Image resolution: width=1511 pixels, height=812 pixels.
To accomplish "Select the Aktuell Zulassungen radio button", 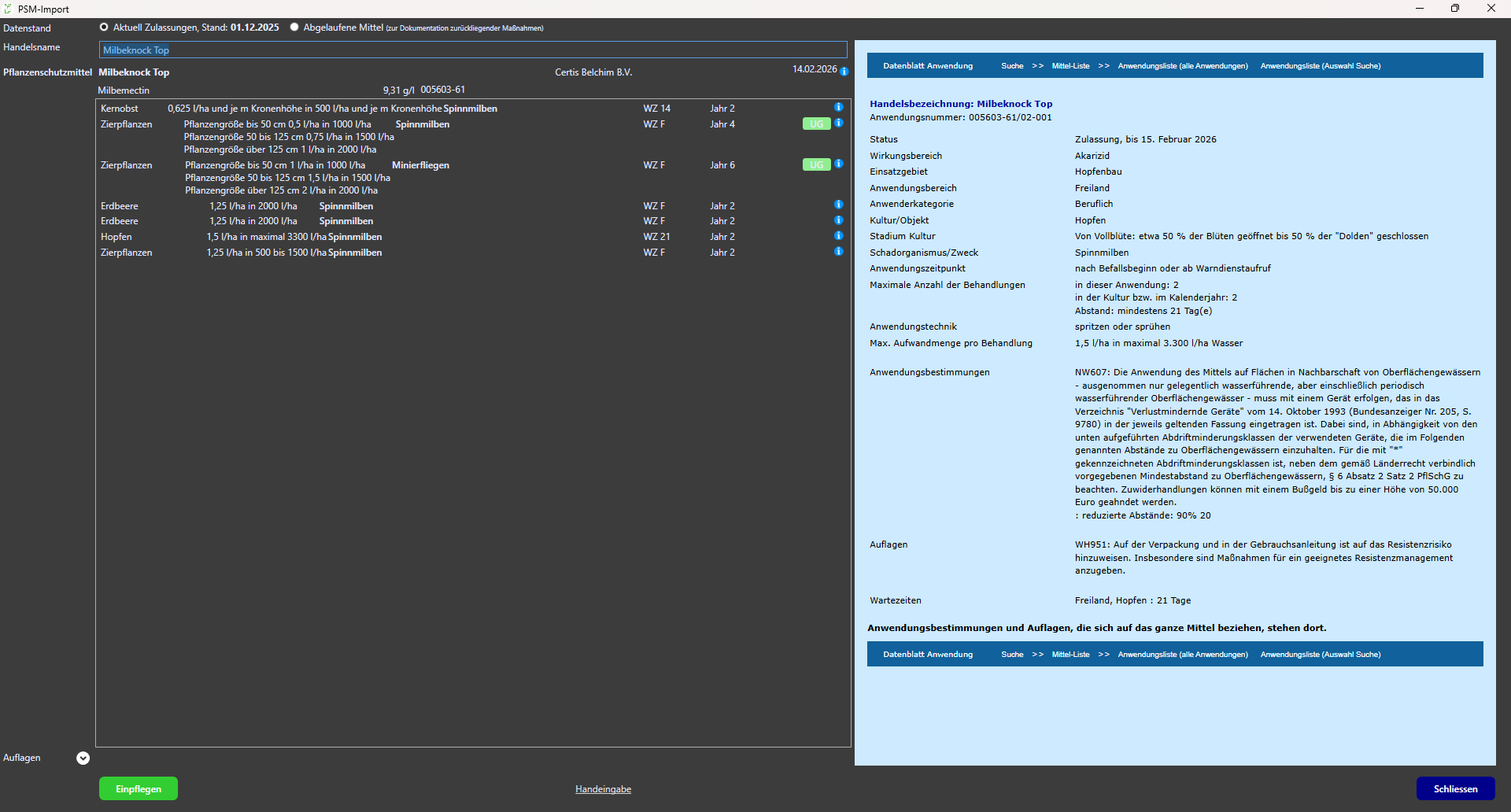I will [104, 28].
